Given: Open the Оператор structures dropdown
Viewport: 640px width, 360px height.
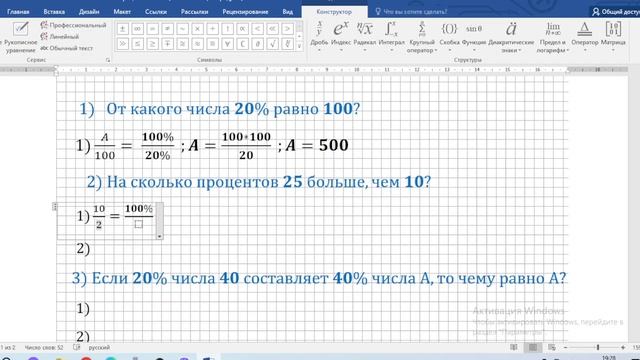Looking at the screenshot, I should [584, 38].
